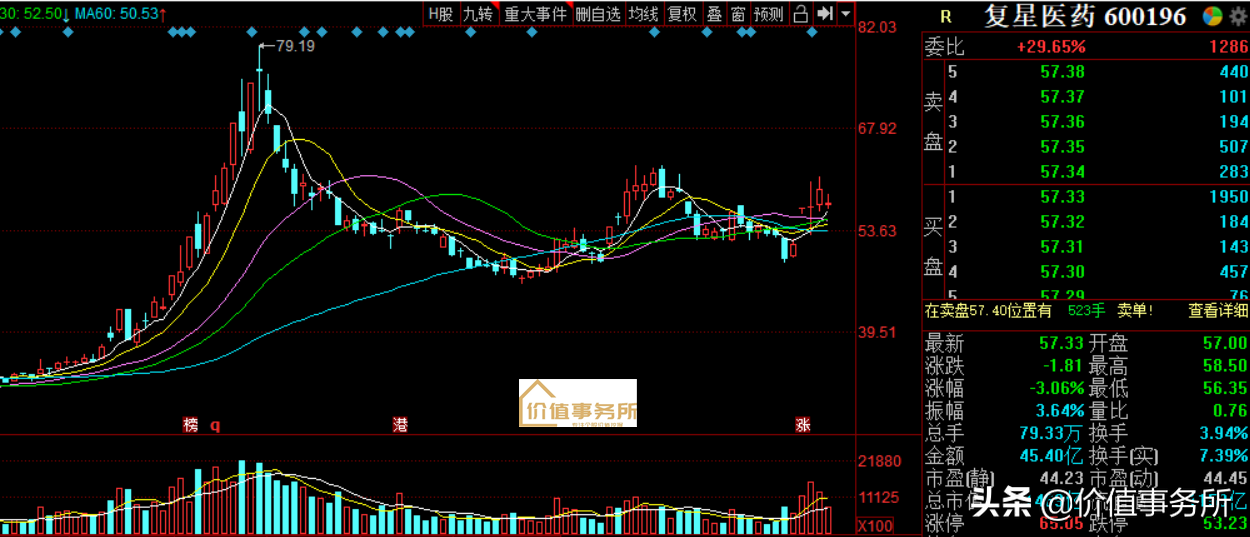Click the 换手 value 3.94%
The height and width of the screenshot is (537, 1250).
pos(1224,433)
